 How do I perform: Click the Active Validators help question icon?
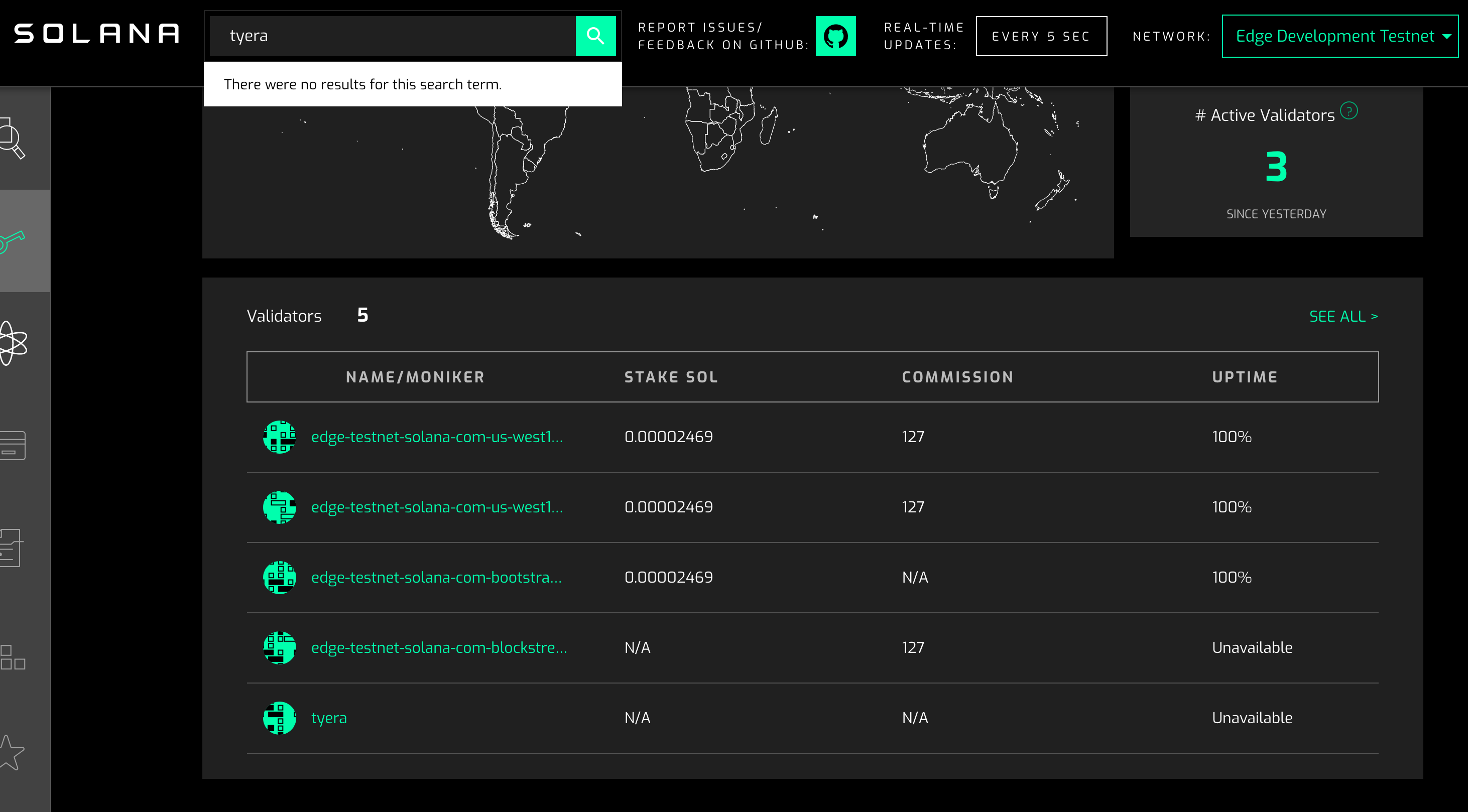tap(1349, 110)
